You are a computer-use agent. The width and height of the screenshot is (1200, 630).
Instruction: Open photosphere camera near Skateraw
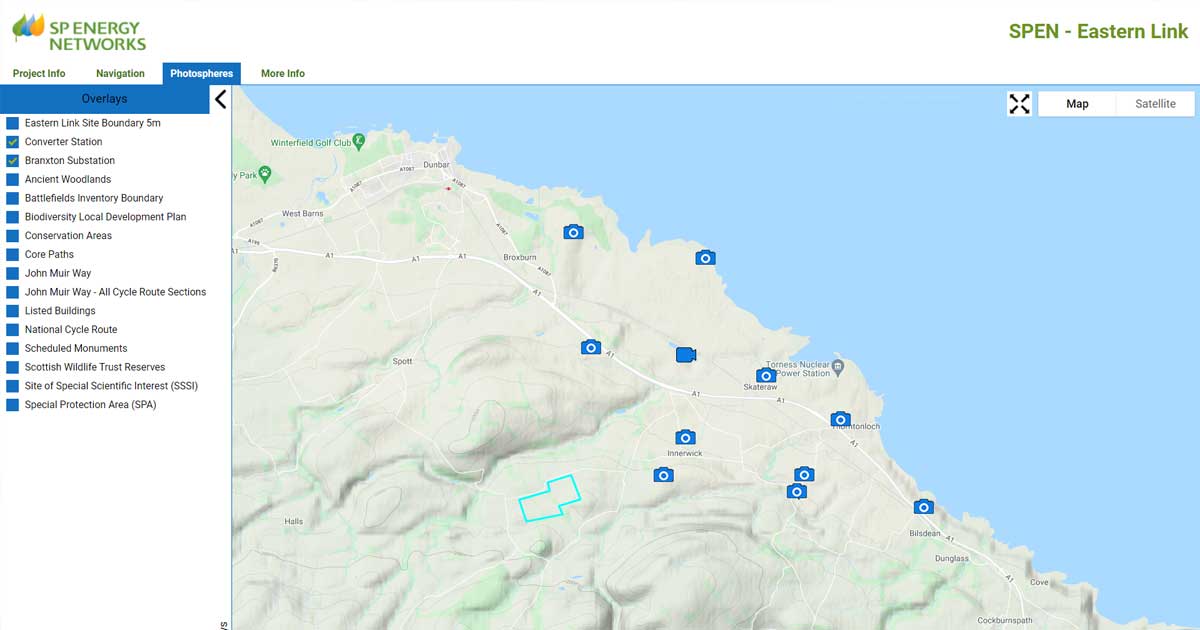click(x=766, y=375)
